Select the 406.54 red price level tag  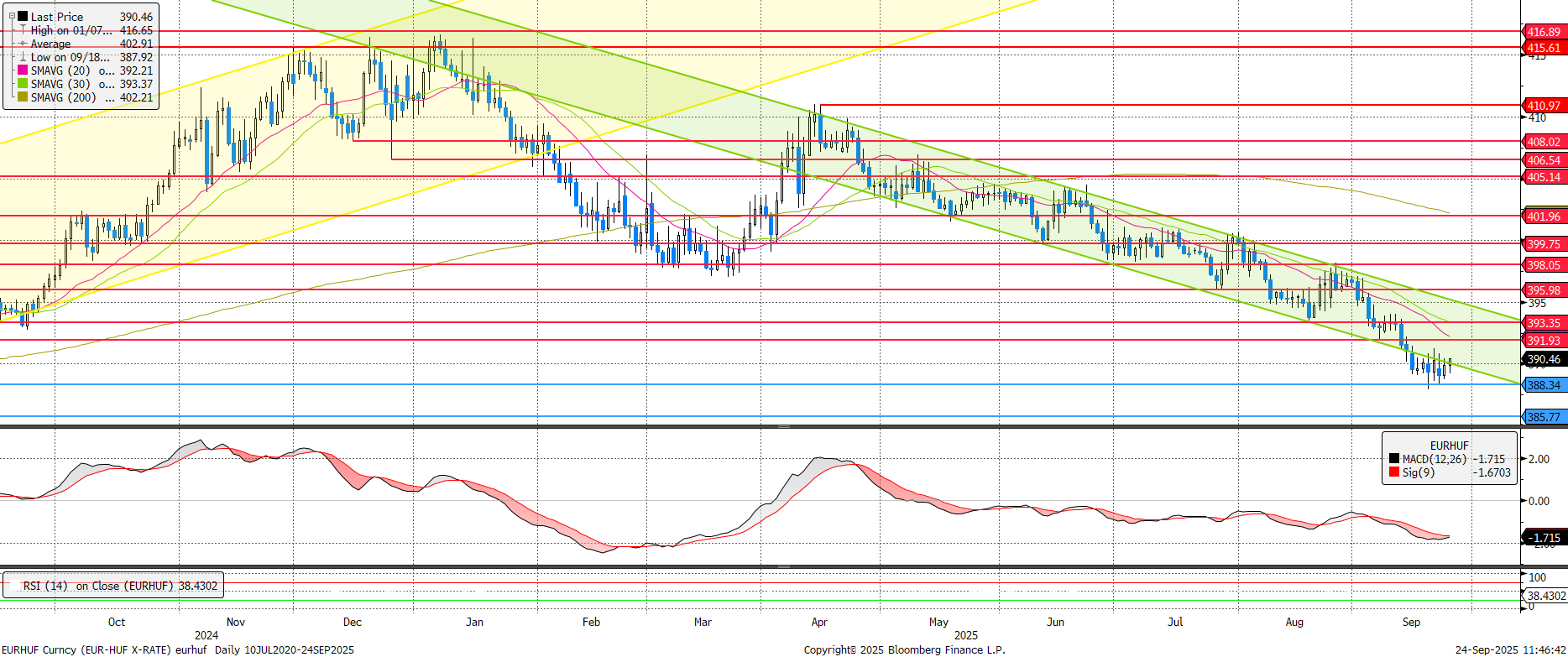[x=1544, y=160]
